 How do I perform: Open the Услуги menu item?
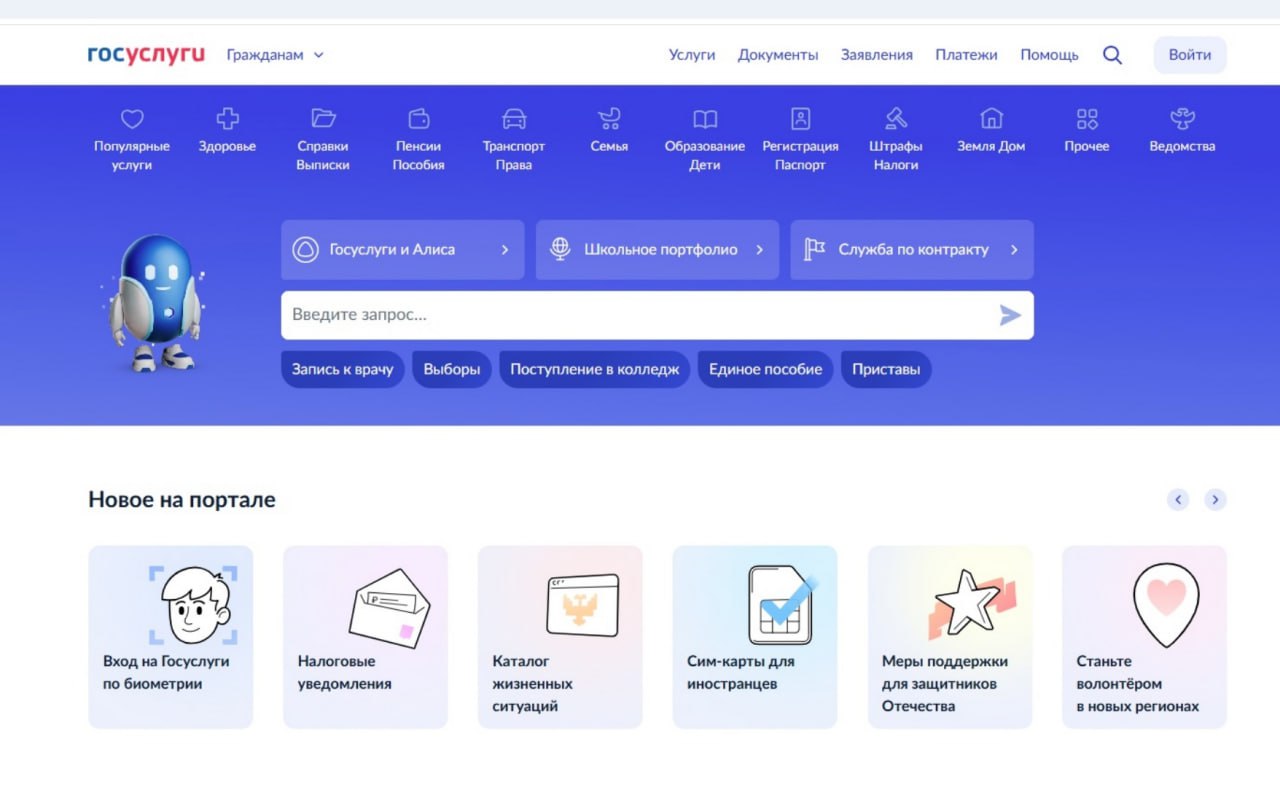pos(692,55)
